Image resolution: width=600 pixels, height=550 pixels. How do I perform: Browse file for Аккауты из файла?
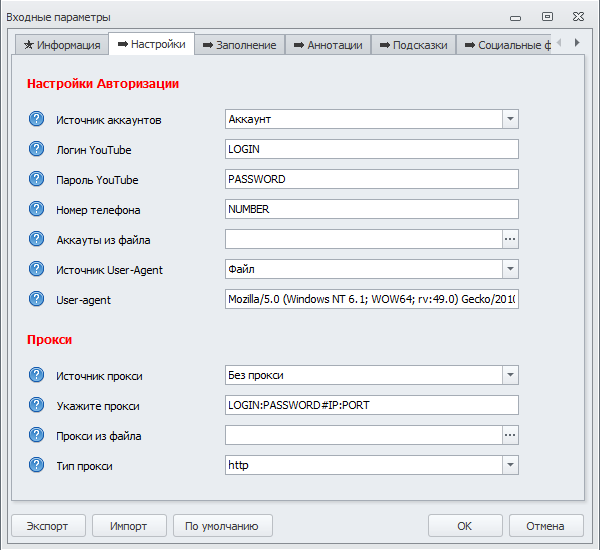pyautogui.click(x=510, y=239)
